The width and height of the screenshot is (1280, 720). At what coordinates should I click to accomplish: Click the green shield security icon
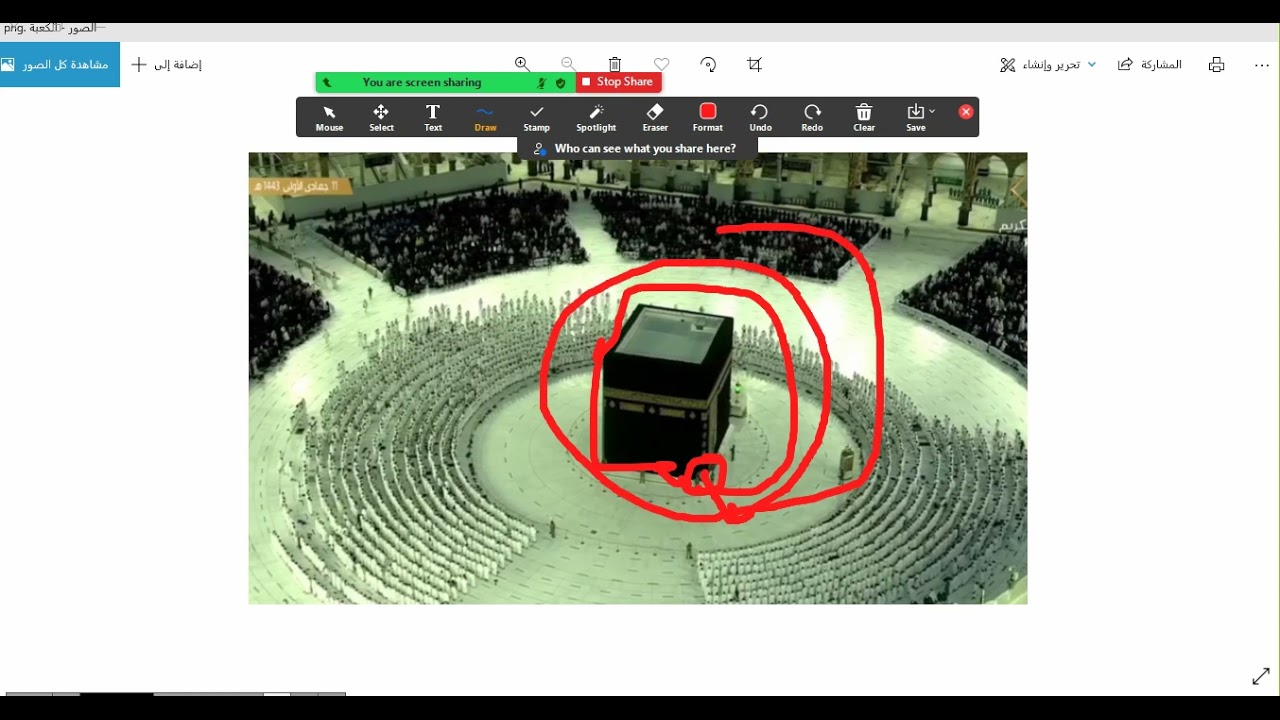[x=561, y=83]
